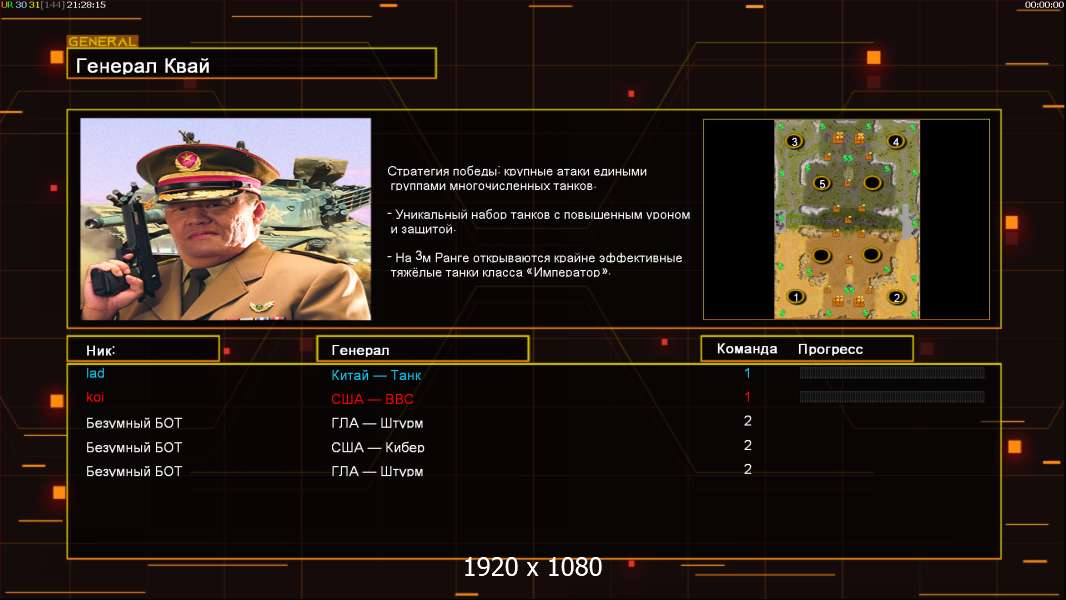This screenshot has width=1066, height=600.
Task: Click 'США — Кибер' general entry
Action: click(377, 447)
